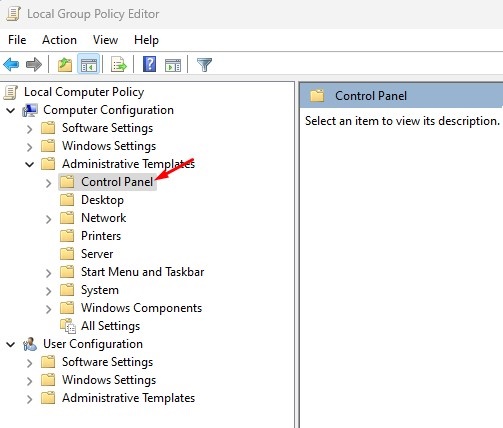Collapse the User Configuration node
503x428 pixels.
pyautogui.click(x=11, y=344)
